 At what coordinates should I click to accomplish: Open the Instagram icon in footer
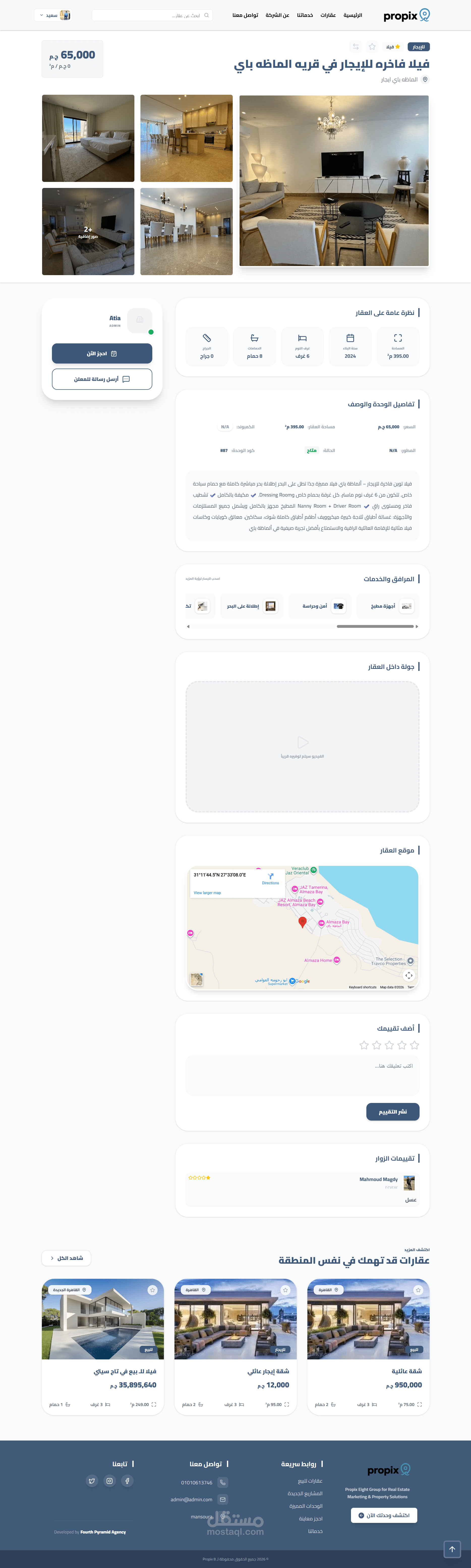point(110,1481)
